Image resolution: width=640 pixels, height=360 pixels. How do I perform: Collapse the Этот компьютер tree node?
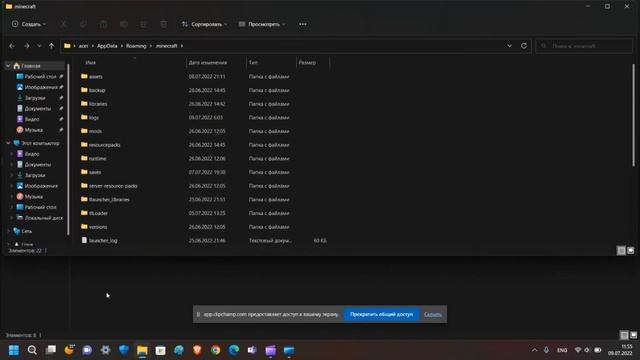[8, 143]
